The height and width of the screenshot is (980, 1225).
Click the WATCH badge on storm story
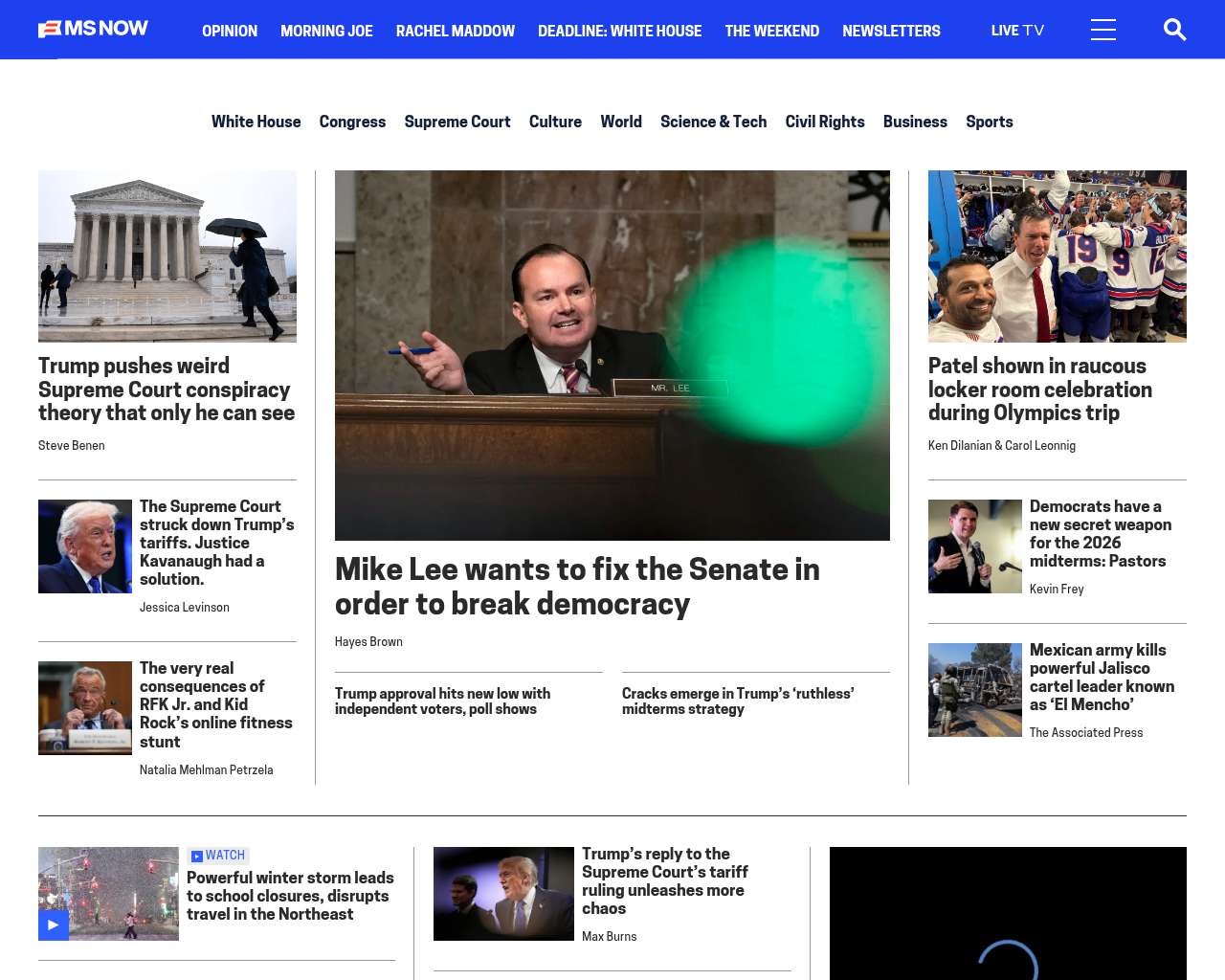218,856
